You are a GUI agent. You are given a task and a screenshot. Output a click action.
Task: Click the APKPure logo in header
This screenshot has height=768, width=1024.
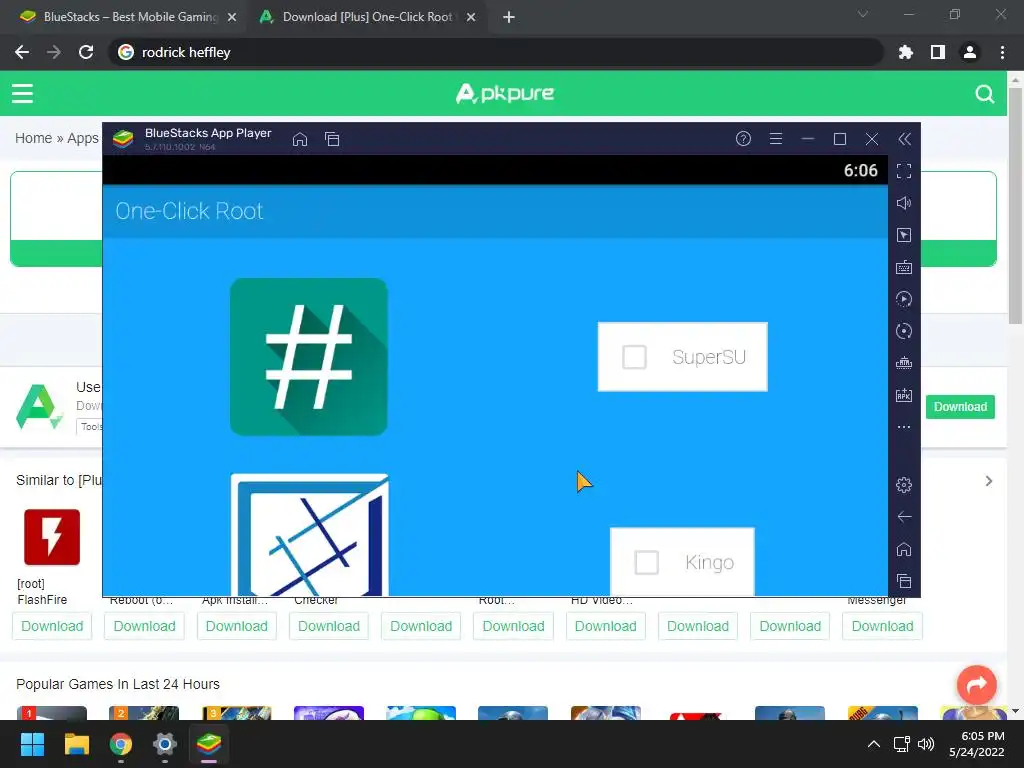tap(505, 93)
